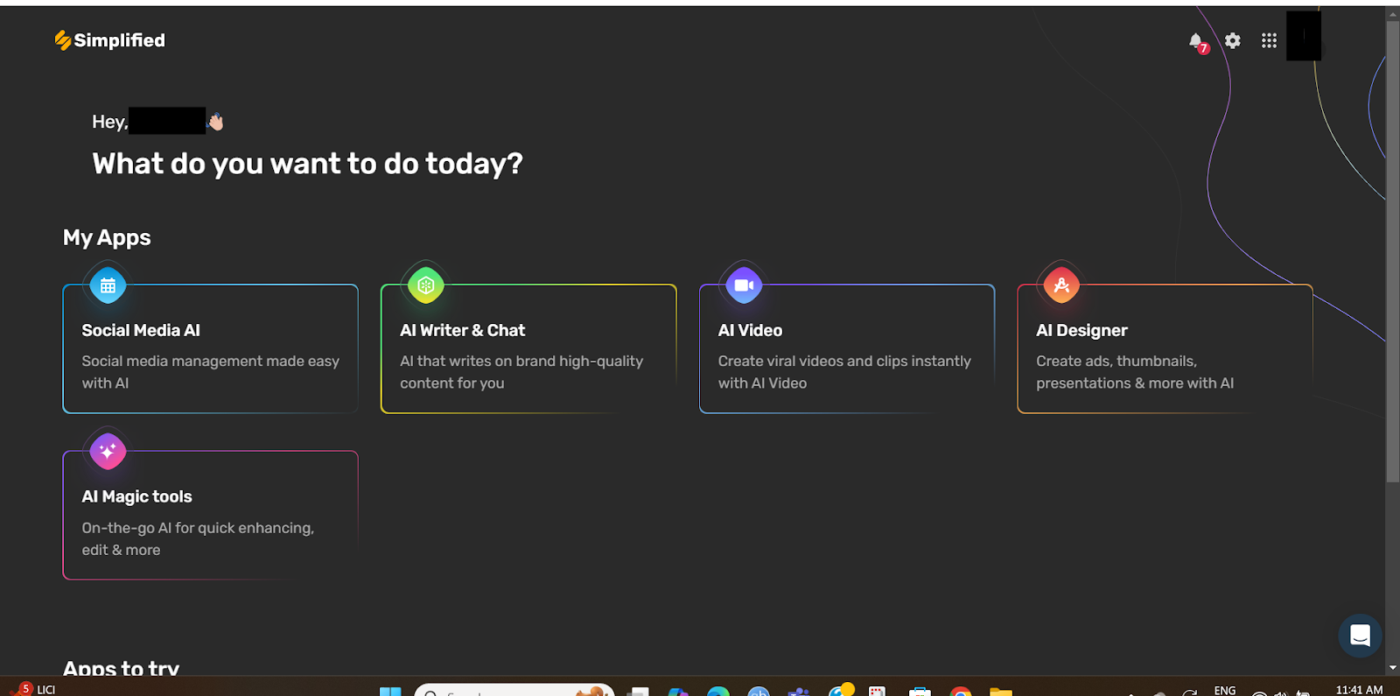Open the chat support bubble
The height and width of the screenshot is (696, 1400).
(1359, 635)
